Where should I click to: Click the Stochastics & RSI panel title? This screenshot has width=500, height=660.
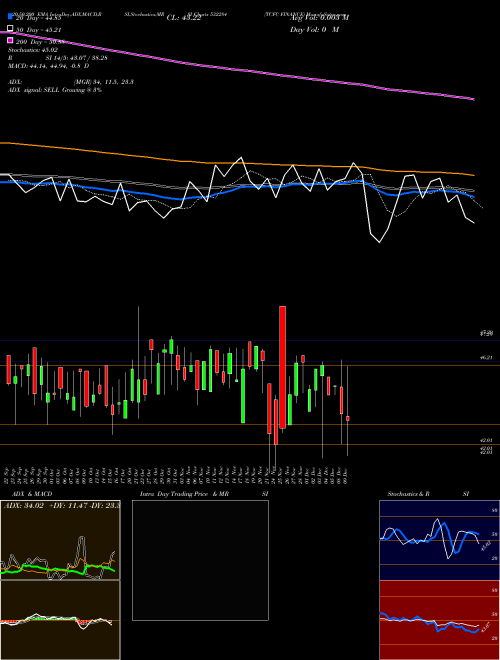(x=428, y=494)
